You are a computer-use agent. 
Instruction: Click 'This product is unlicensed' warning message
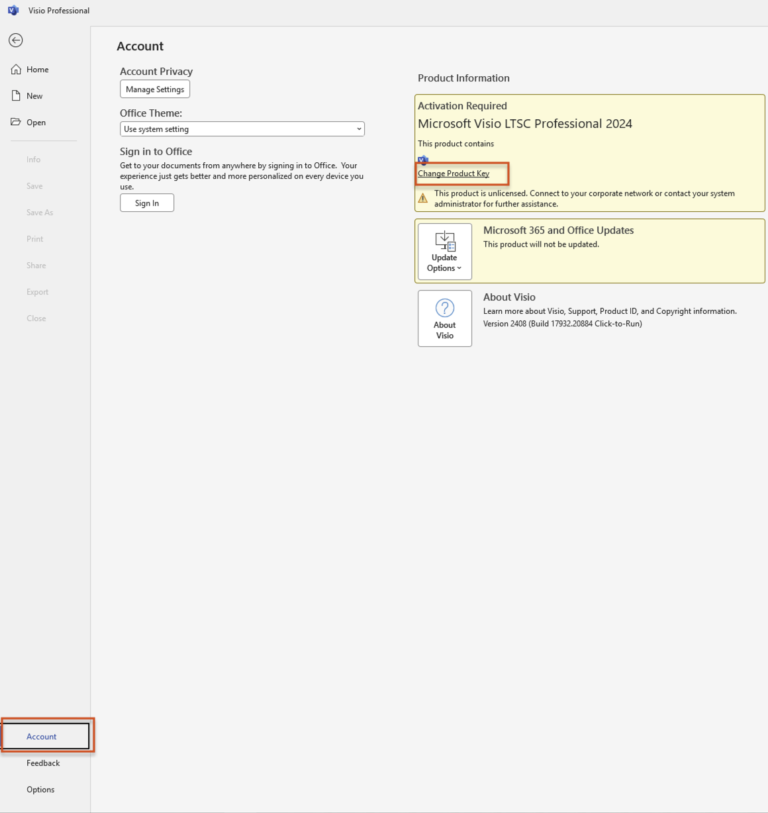point(584,199)
